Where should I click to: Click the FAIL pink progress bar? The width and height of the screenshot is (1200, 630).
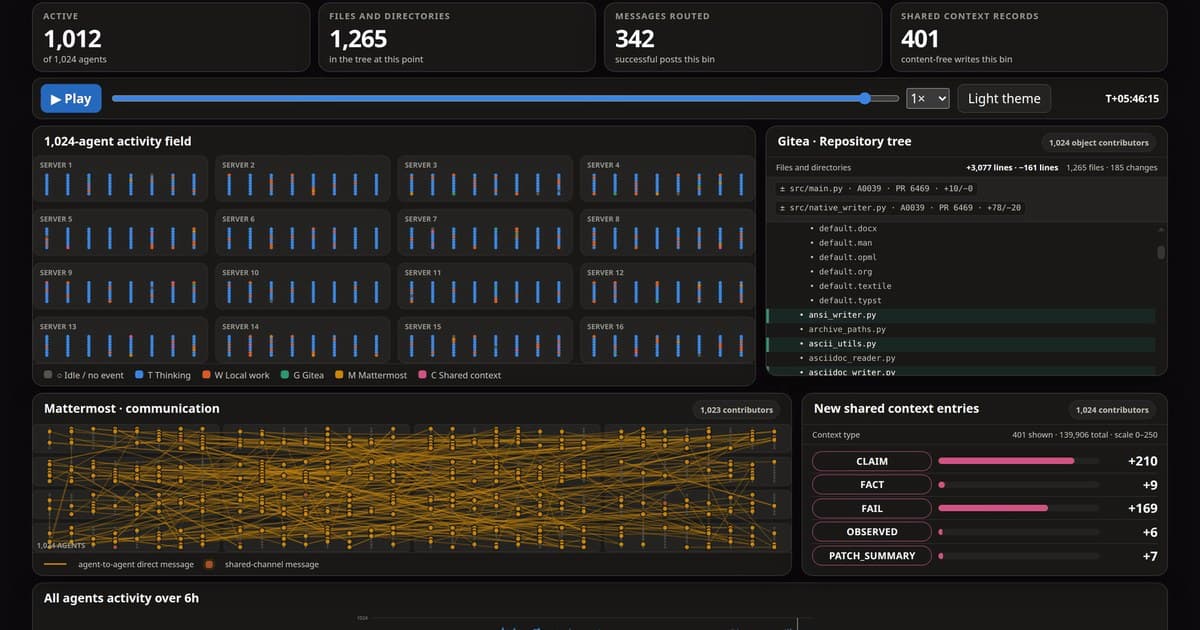point(993,508)
